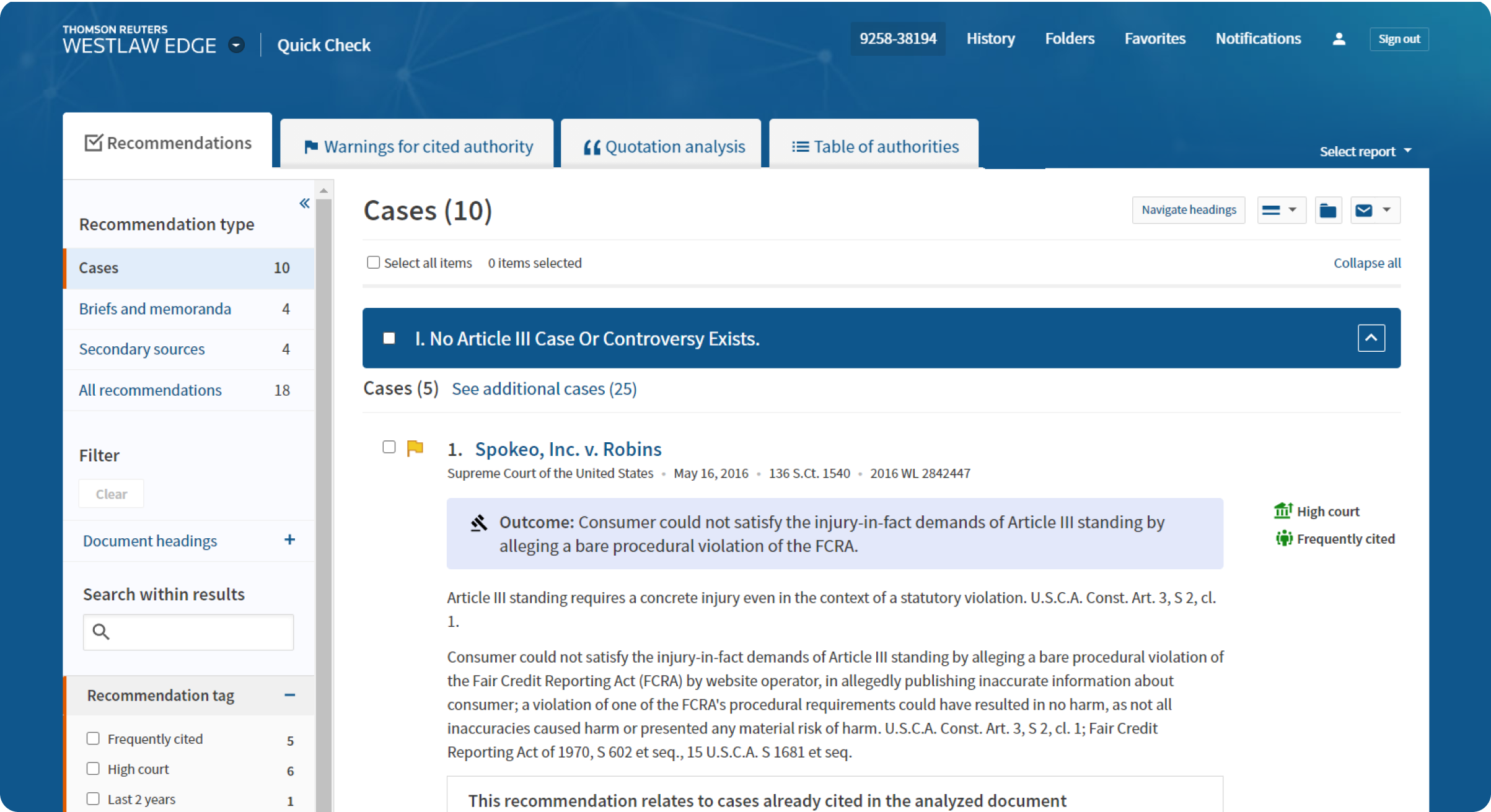Click the sidebar scrollbar up arrow
The height and width of the screenshot is (812, 1491).
323,191
